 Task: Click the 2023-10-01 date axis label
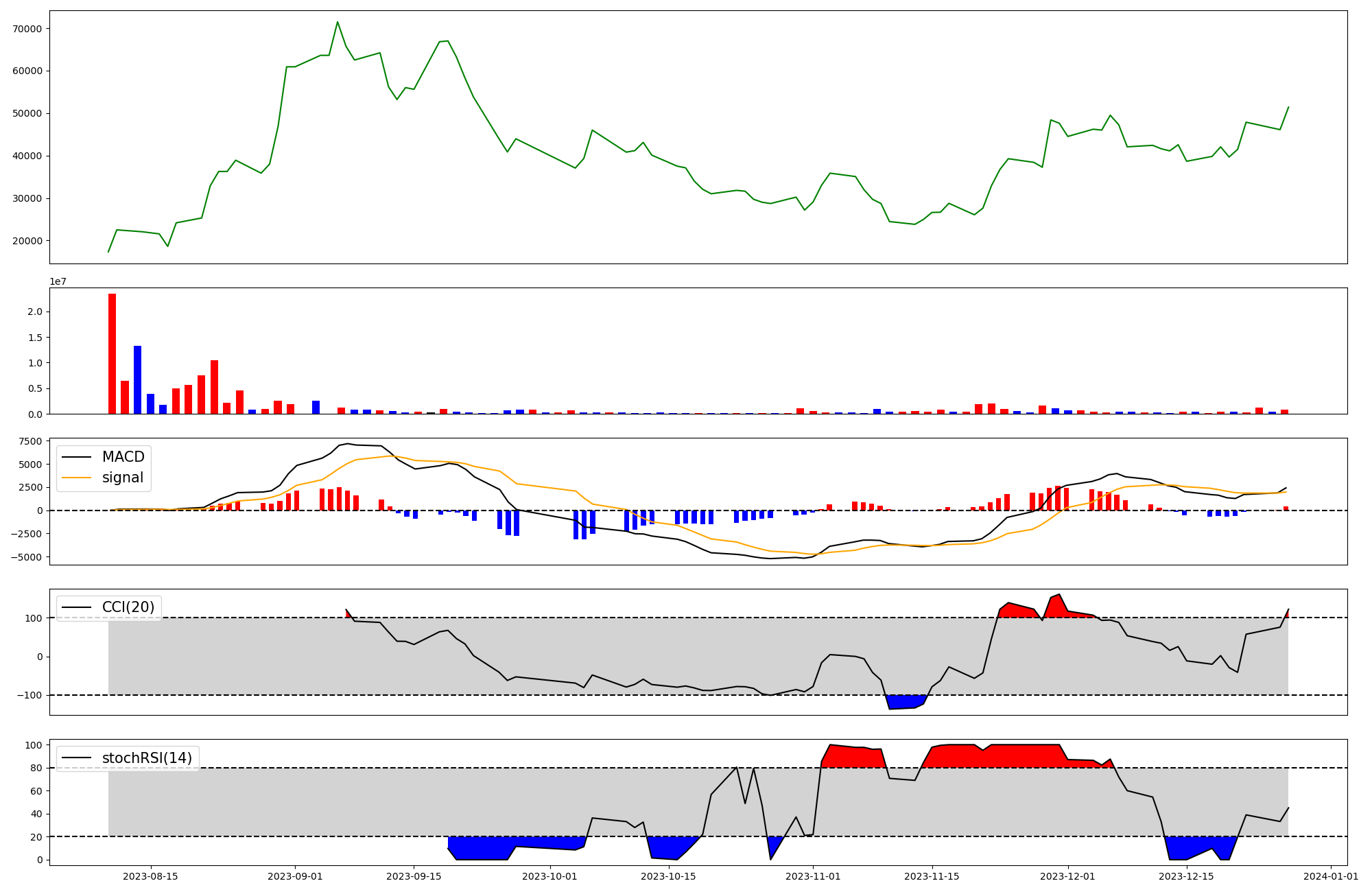tap(550, 876)
